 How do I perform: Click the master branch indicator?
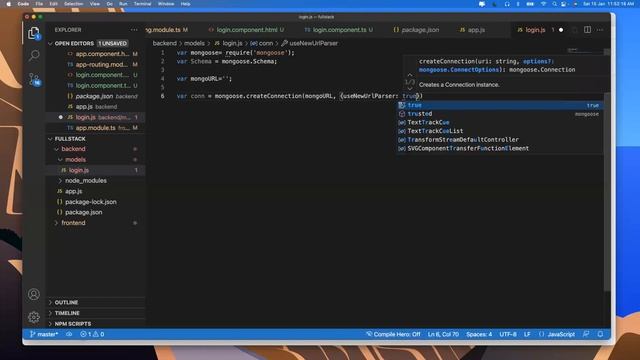point(44,334)
